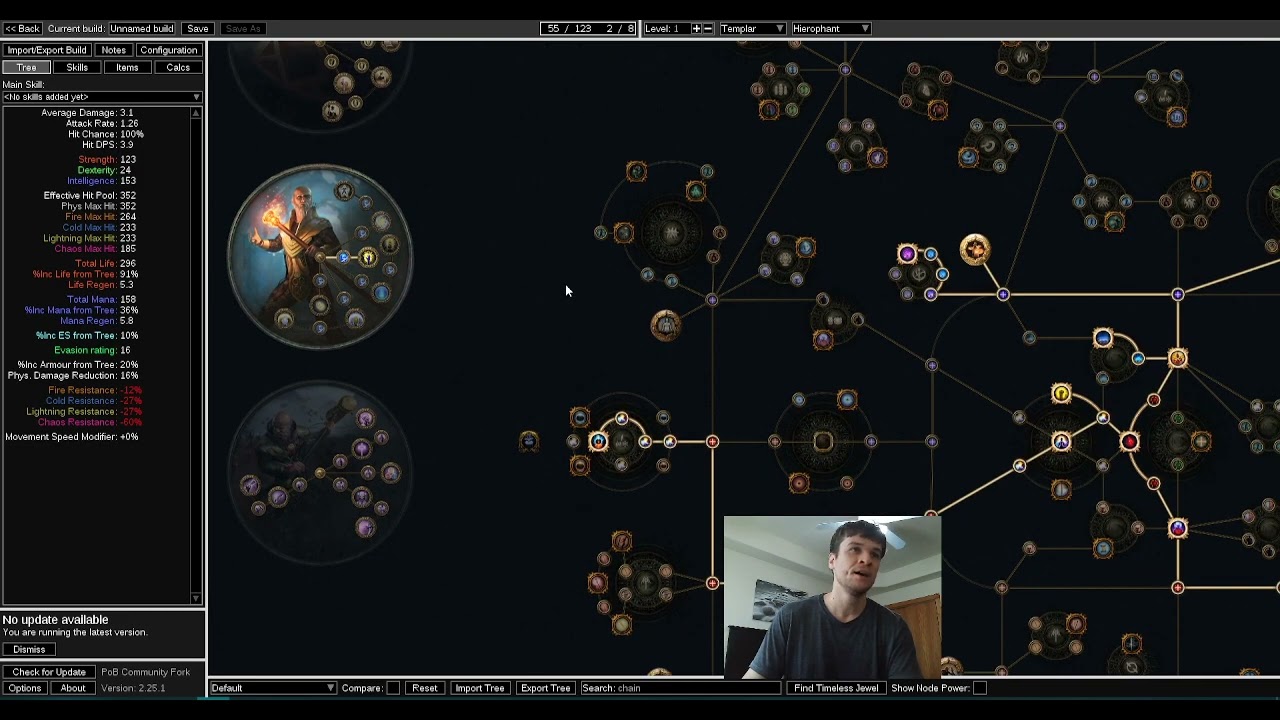Click the glowing yellow notable passive node
The width and height of the screenshot is (1280, 720).
(1061, 395)
